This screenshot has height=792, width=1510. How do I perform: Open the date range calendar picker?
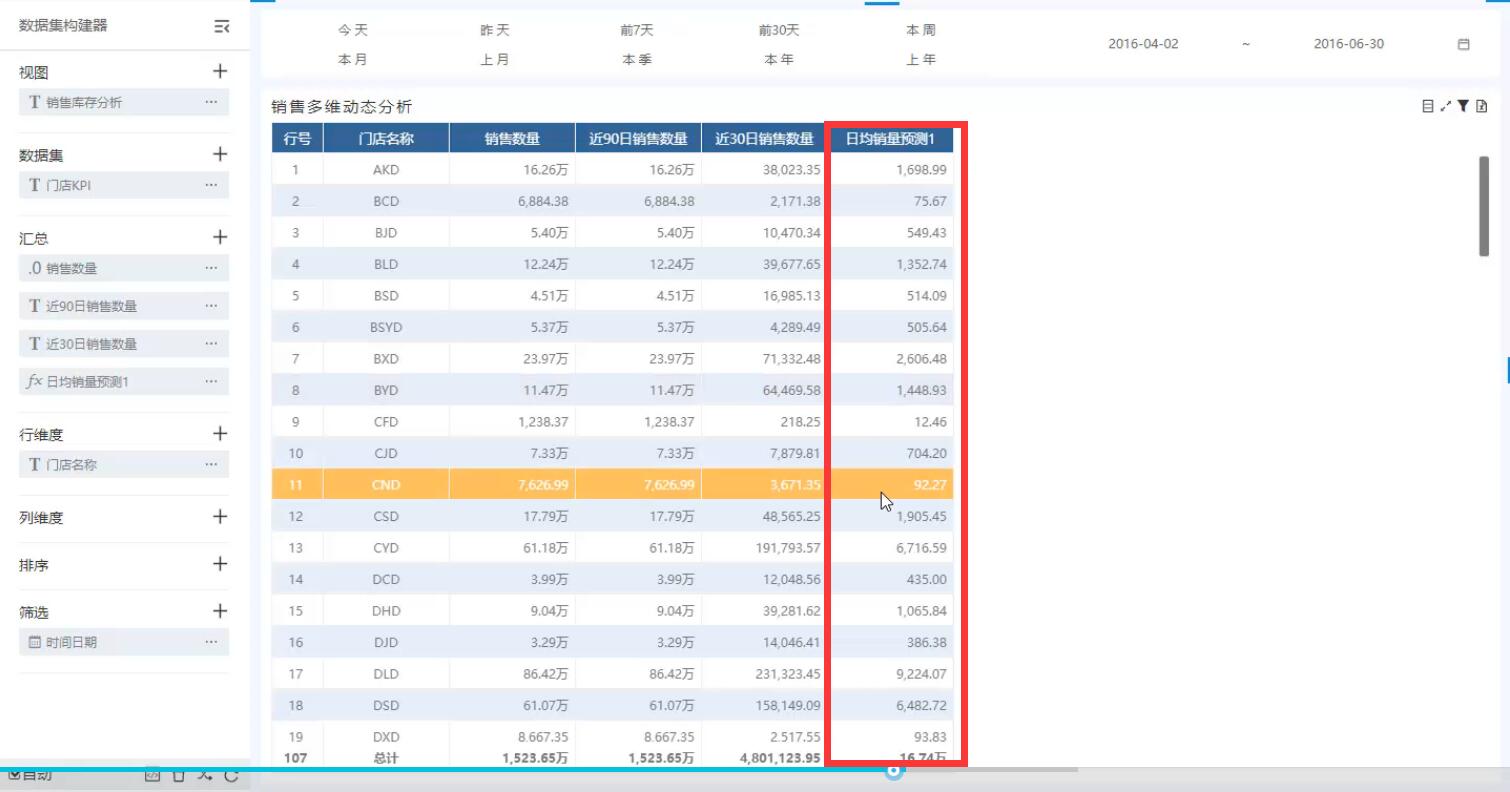tap(1464, 45)
